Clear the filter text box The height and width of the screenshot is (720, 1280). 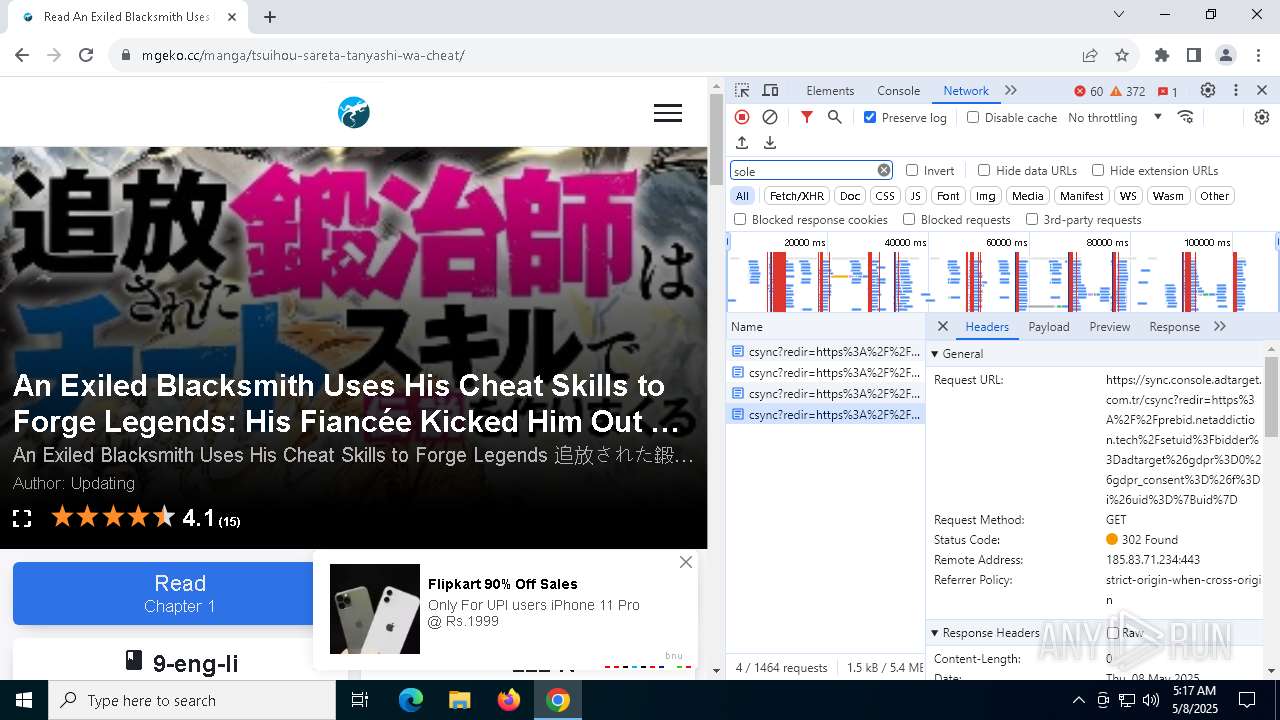[884, 170]
